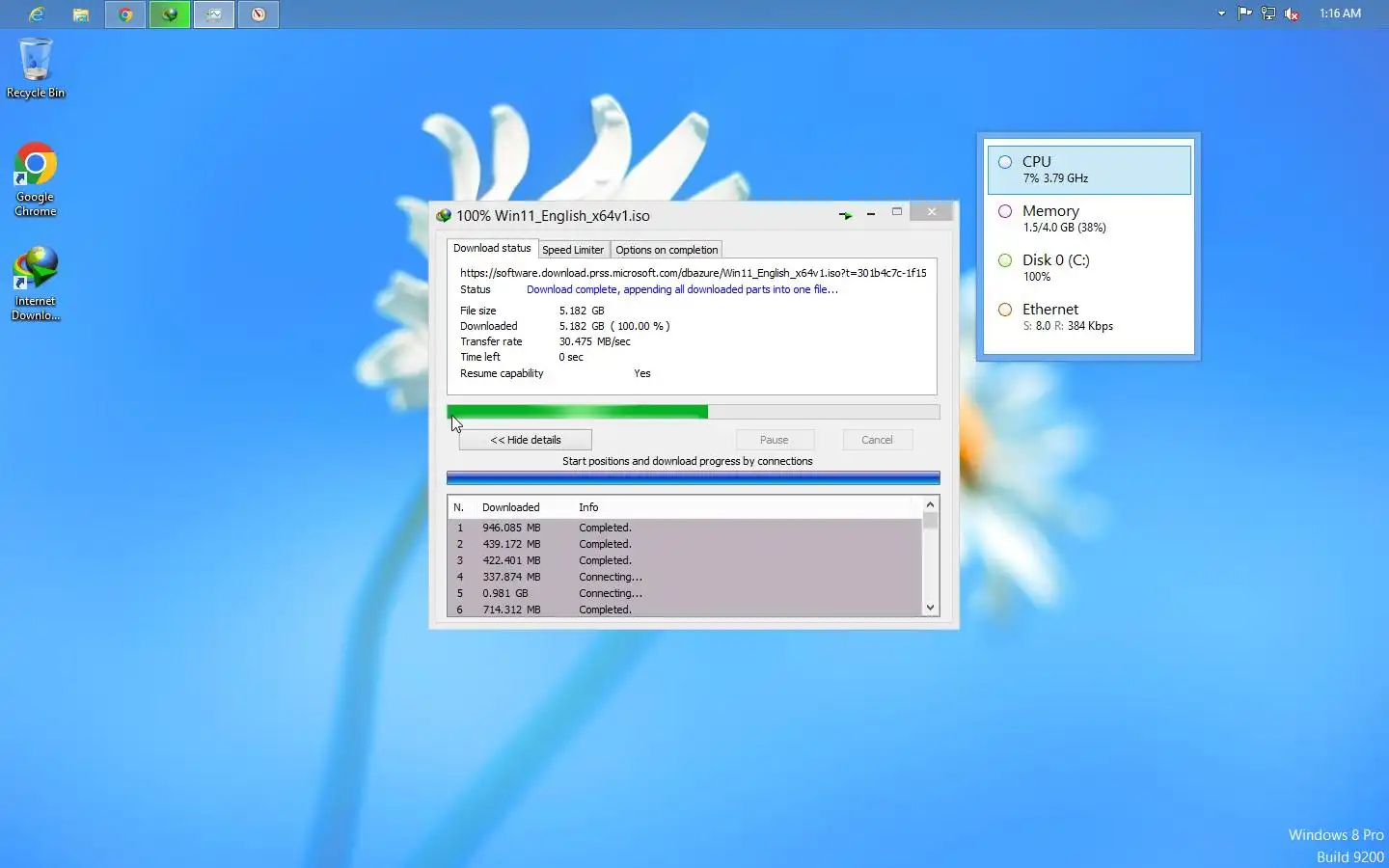Click the 1:16 AM clock

coord(1340,14)
